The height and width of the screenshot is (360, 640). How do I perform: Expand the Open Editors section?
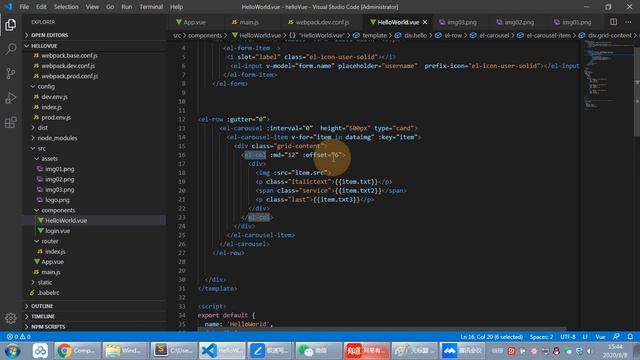(94, 35)
